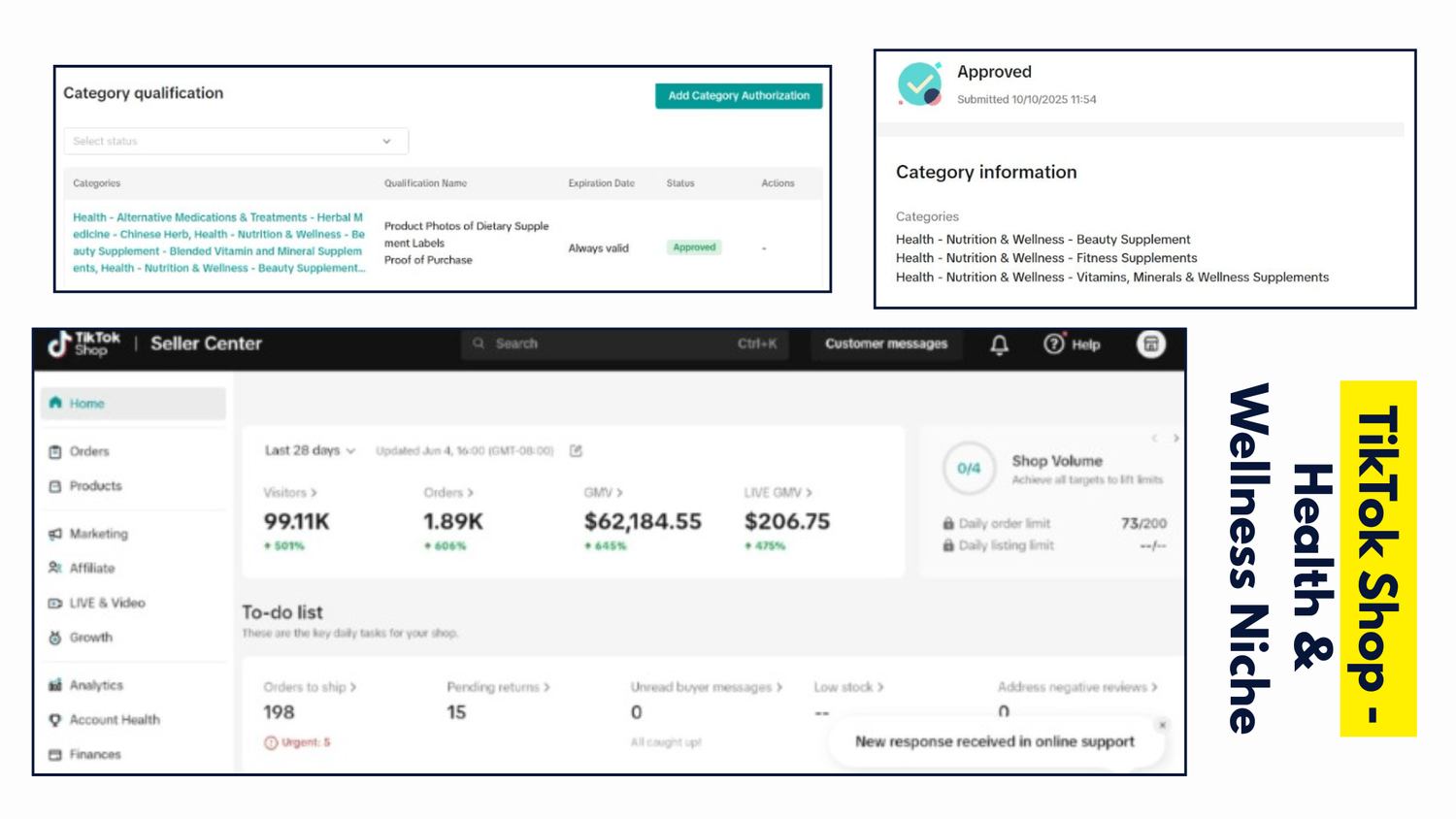Click the Approved checkmark icon
Image resolution: width=1456 pixels, height=819 pixels.
[919, 84]
